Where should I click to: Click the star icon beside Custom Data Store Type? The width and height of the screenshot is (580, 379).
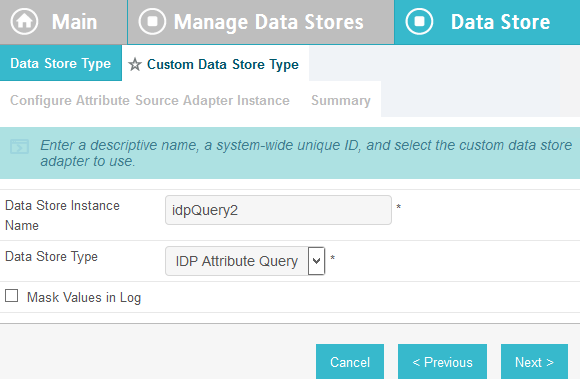(135, 65)
